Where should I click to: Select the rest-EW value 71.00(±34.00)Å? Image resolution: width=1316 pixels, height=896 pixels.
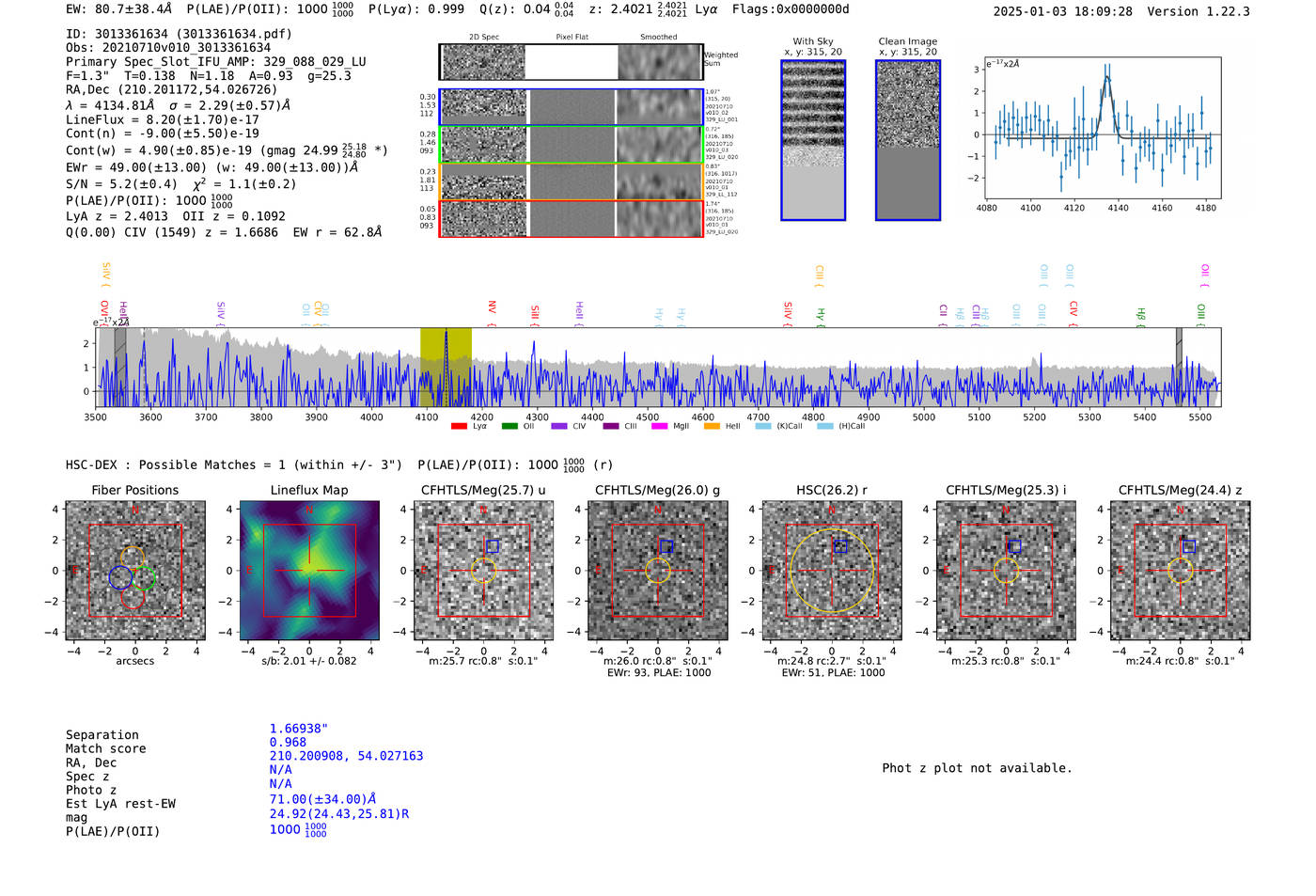323,799
